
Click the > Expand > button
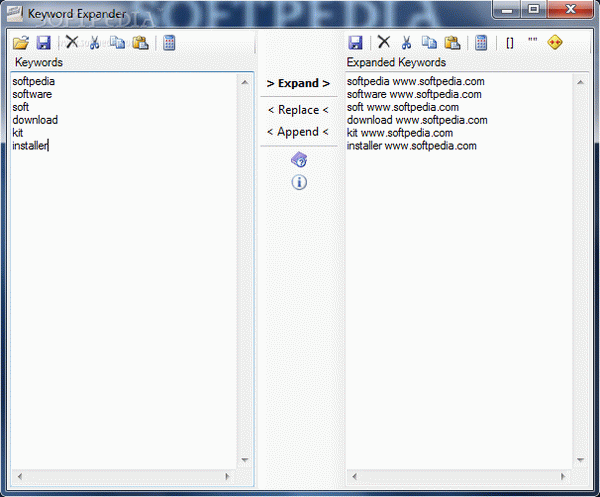(x=298, y=83)
